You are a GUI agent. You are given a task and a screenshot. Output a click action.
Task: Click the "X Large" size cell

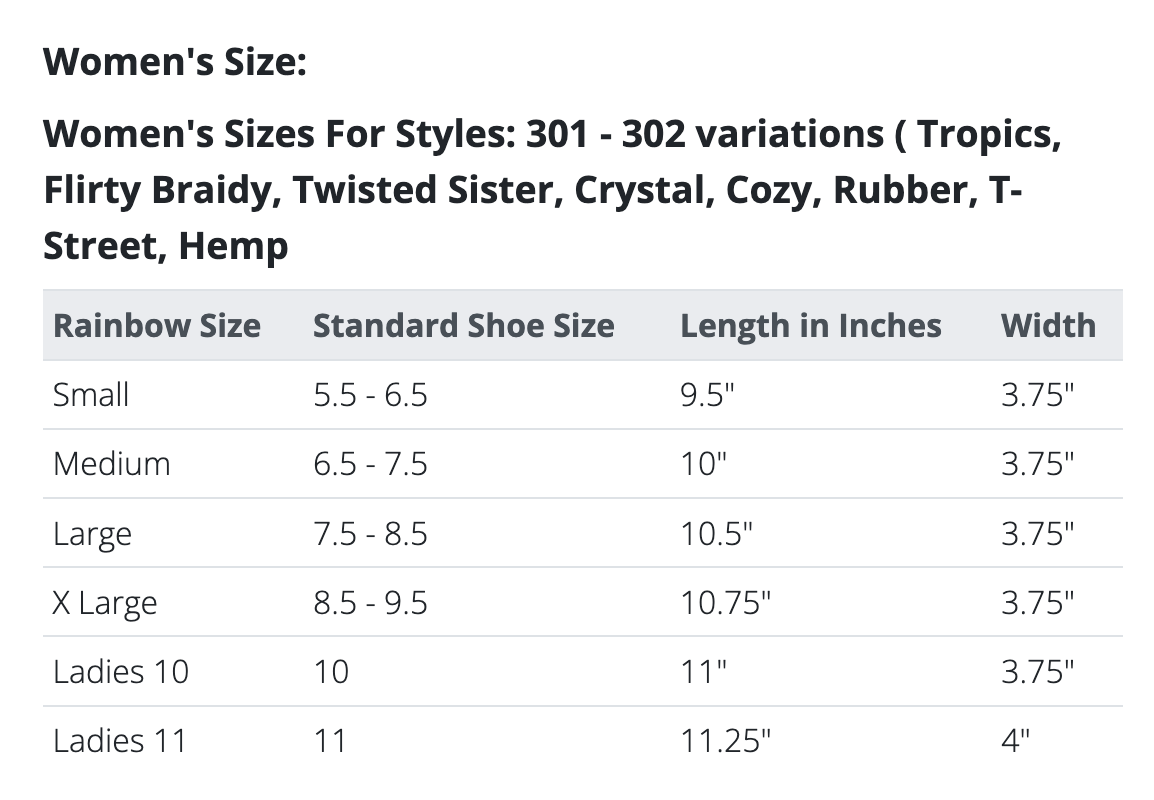105,603
